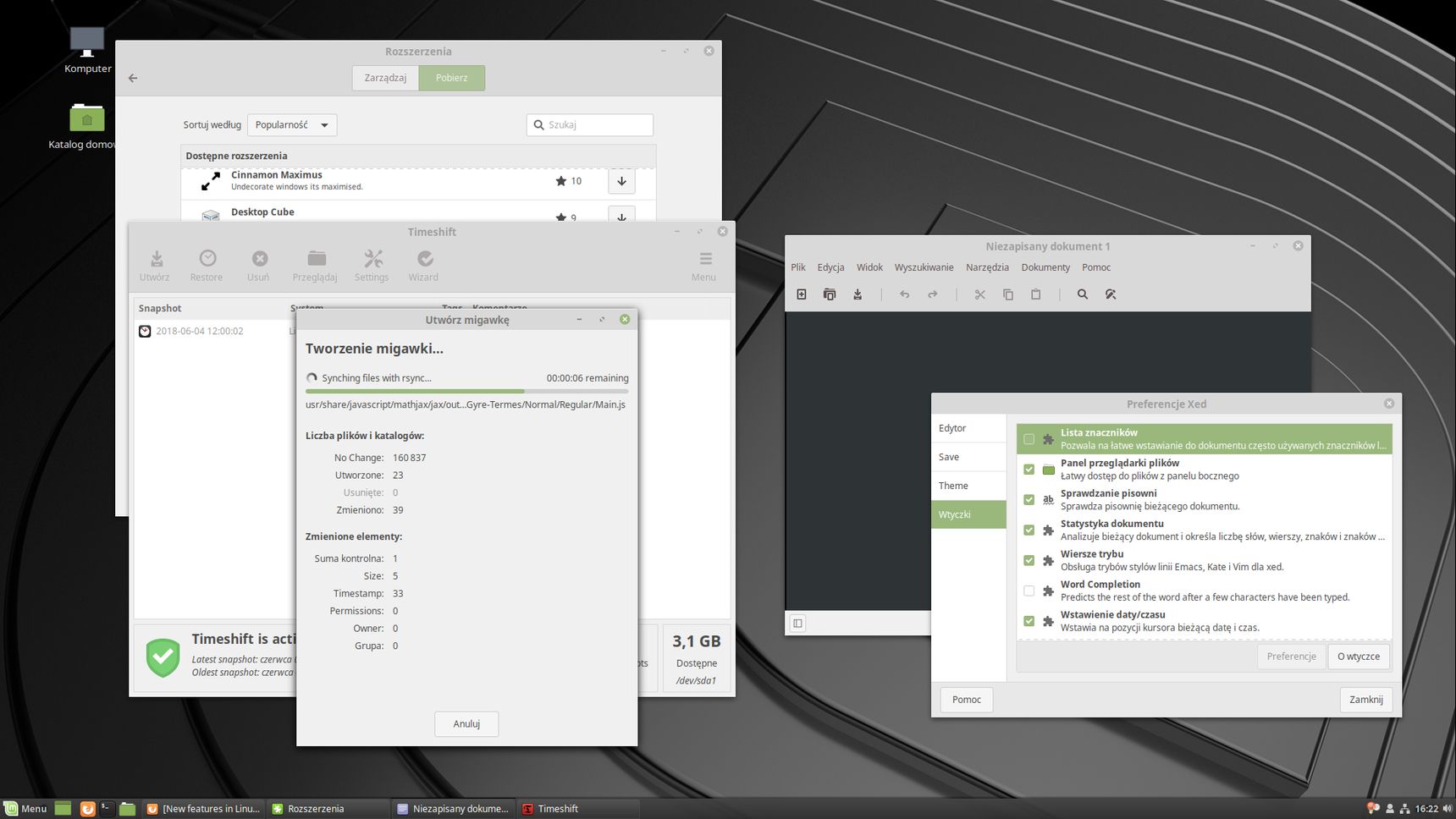Screen dimensions: 1456x819
Task: Click Anuluj to cancel snapshot creation
Action: click(466, 724)
